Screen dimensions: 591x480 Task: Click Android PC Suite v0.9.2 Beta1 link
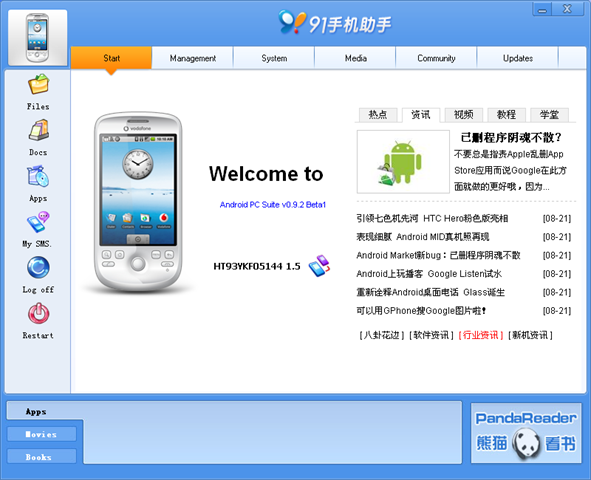(273, 205)
